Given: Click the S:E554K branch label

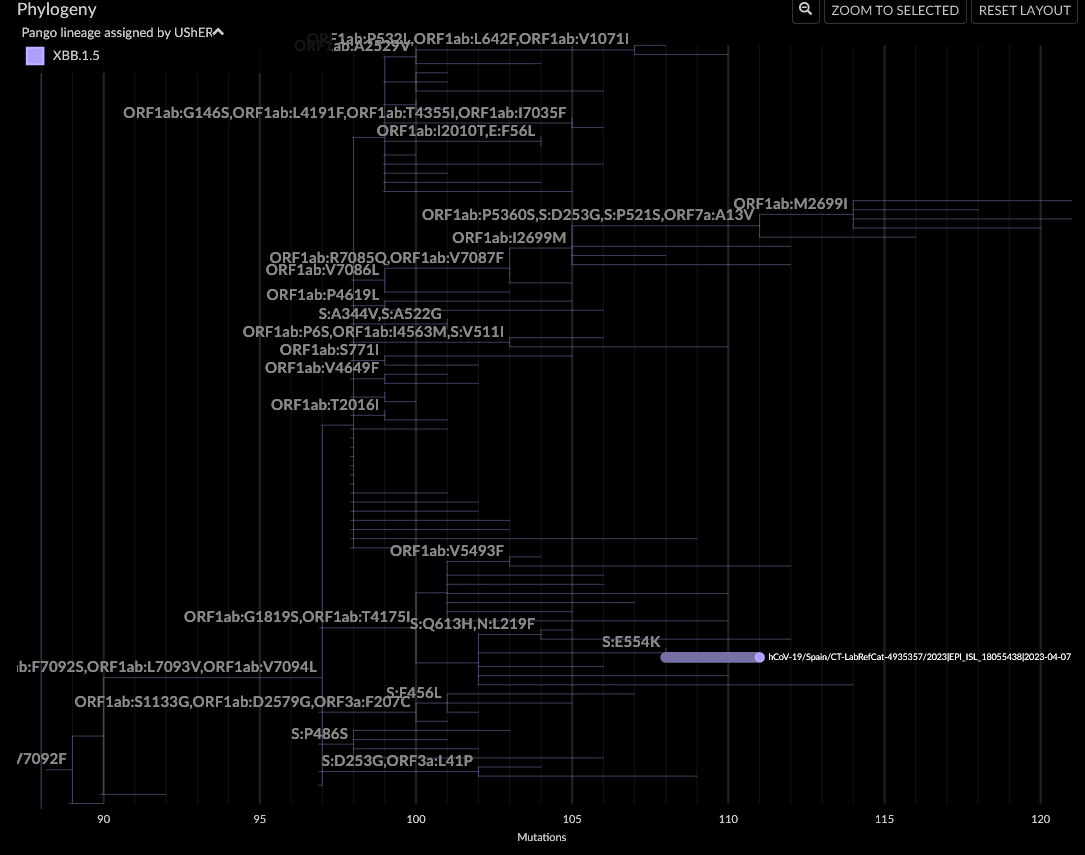Looking at the screenshot, I should (x=630, y=641).
